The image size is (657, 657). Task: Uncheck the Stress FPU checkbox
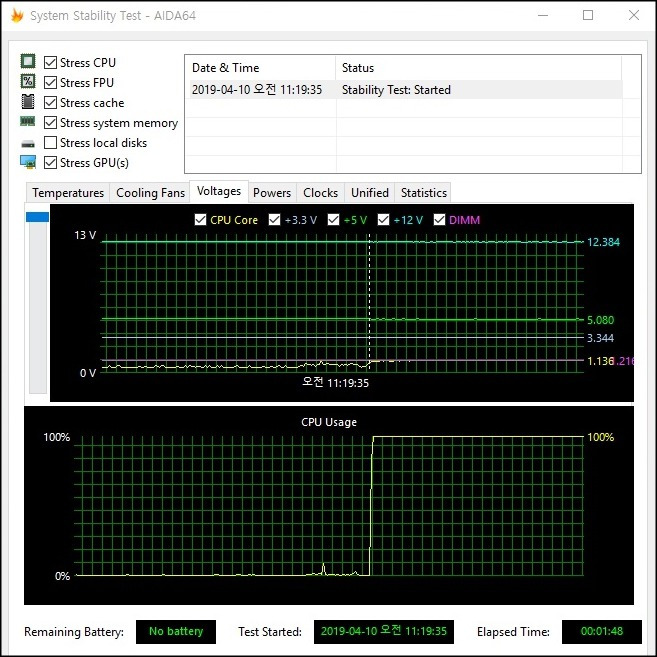pyautogui.click(x=50, y=83)
